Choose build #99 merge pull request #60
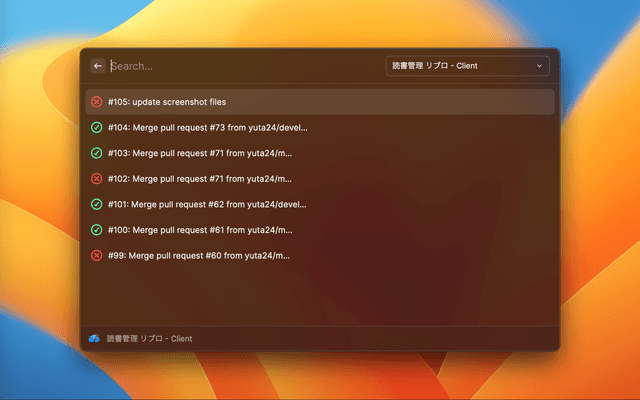 (x=198, y=255)
